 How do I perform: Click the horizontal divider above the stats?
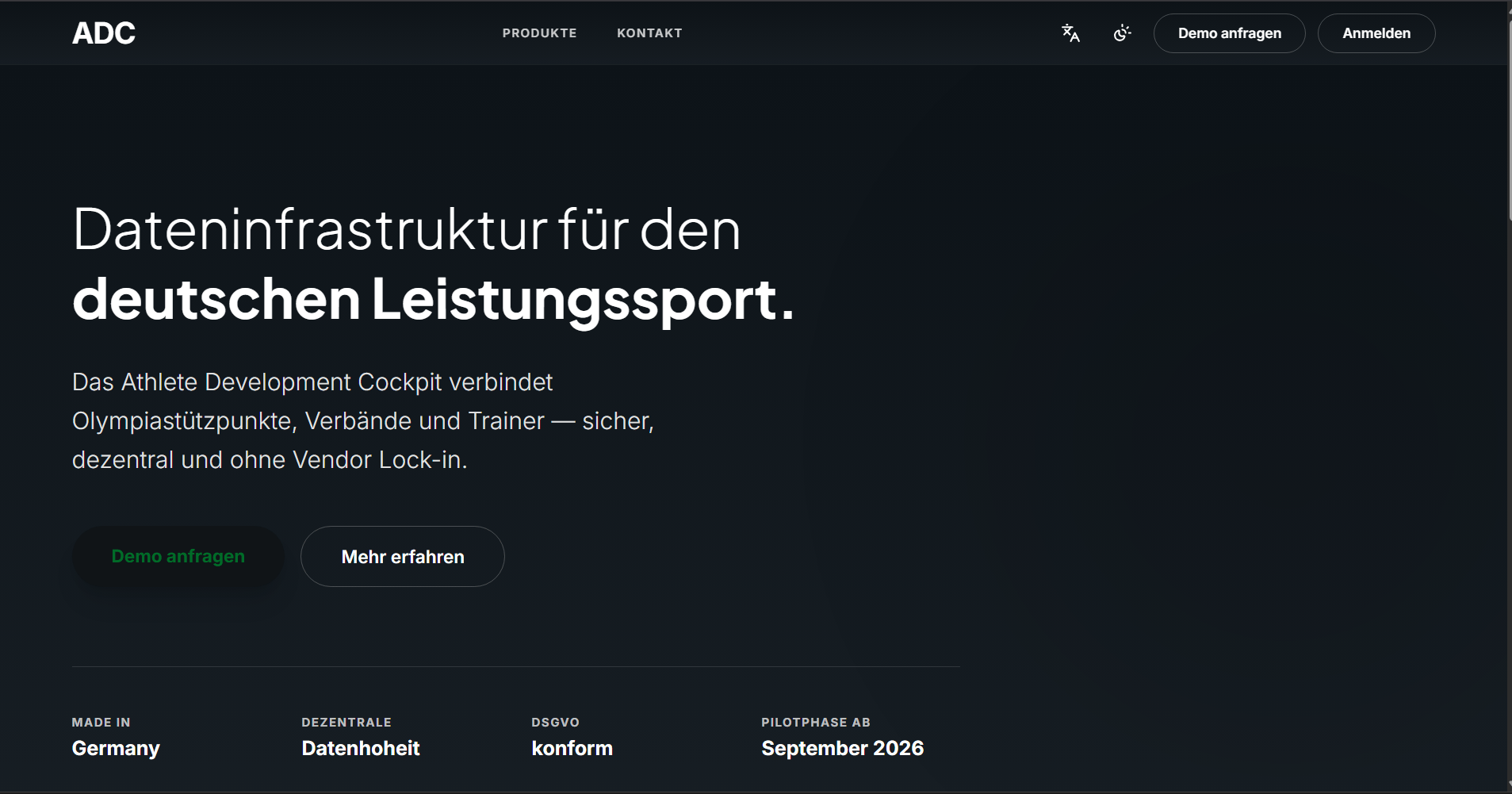coord(516,666)
